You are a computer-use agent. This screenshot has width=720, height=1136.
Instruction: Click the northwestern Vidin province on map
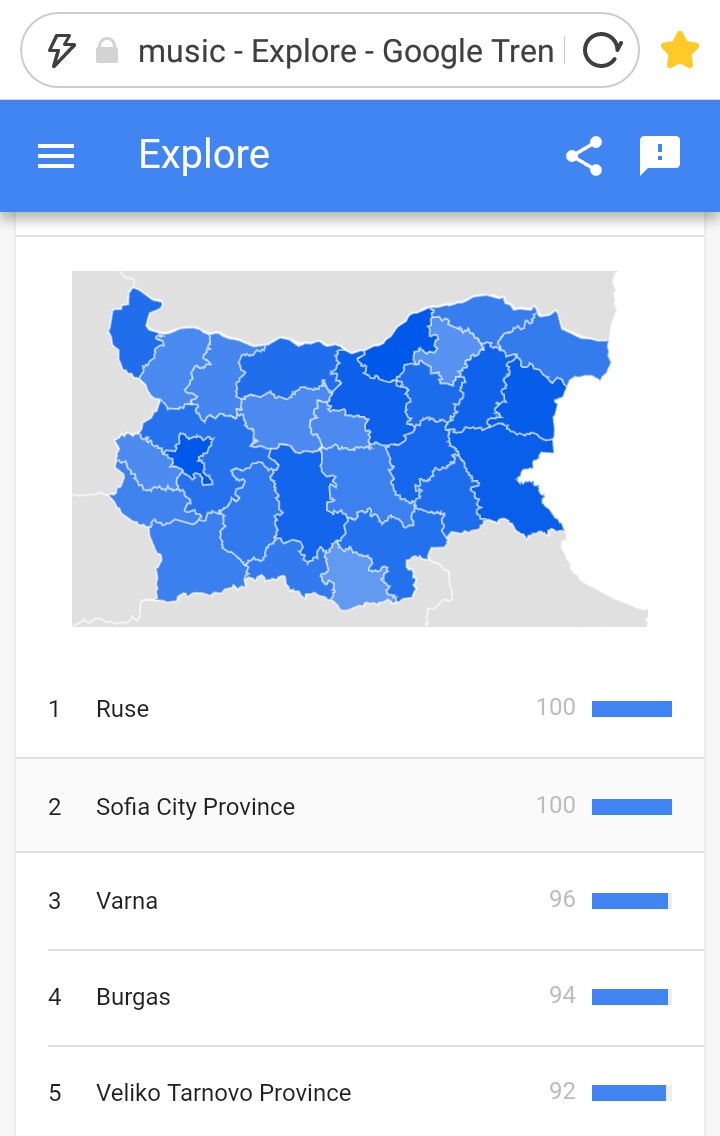pyautogui.click(x=130, y=330)
